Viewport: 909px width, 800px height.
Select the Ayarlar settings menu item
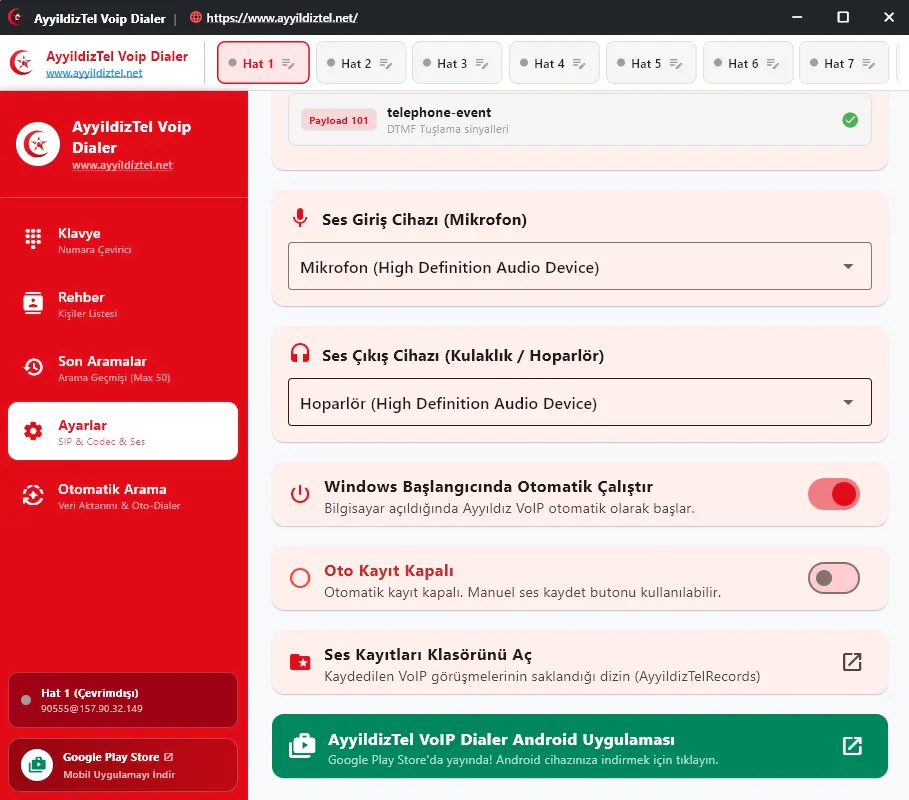(x=123, y=431)
